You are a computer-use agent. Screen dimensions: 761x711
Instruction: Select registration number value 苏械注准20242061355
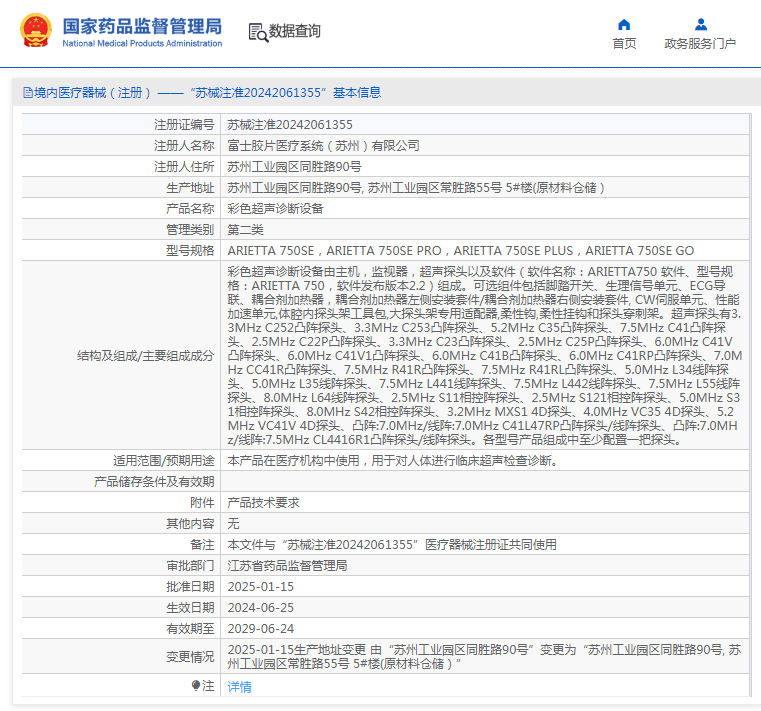pyautogui.click(x=290, y=125)
